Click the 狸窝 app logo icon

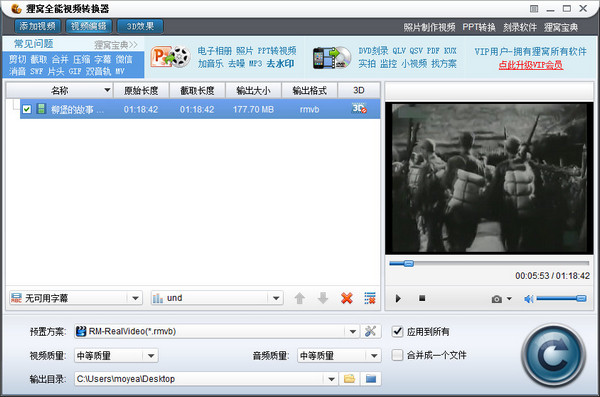tap(16, 8)
